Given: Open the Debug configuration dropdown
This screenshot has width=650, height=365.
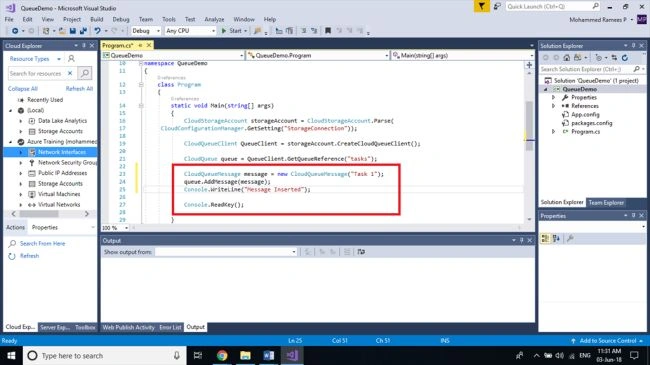Looking at the screenshot, I should tap(158, 31).
